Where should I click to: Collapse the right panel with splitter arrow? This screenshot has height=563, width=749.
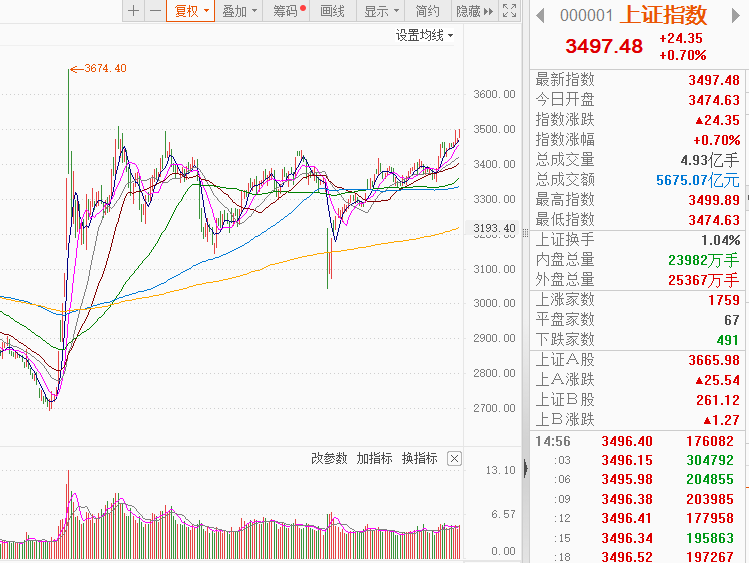pos(524,468)
